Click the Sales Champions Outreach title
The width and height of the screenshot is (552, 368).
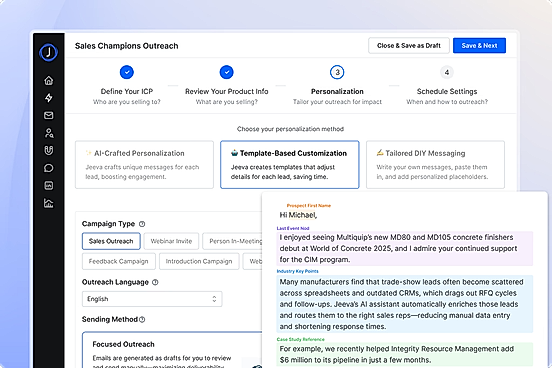tap(126, 46)
